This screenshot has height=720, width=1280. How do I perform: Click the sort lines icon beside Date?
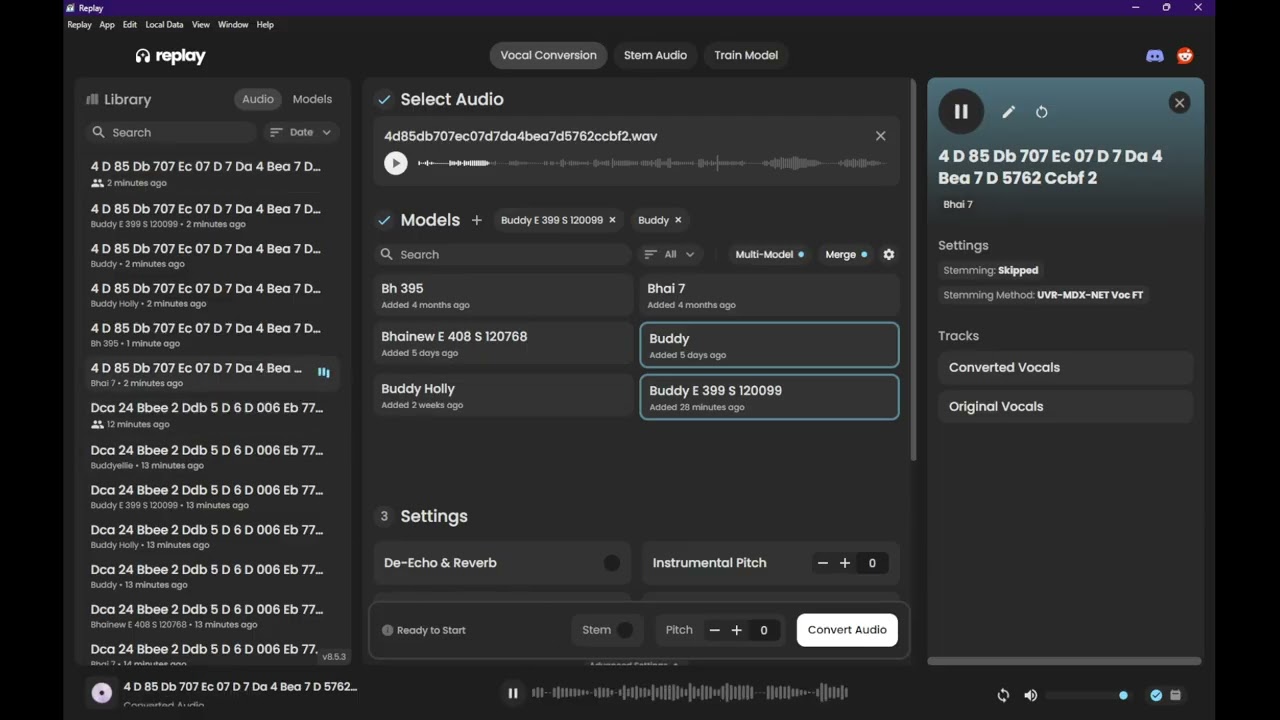pyautogui.click(x=276, y=132)
